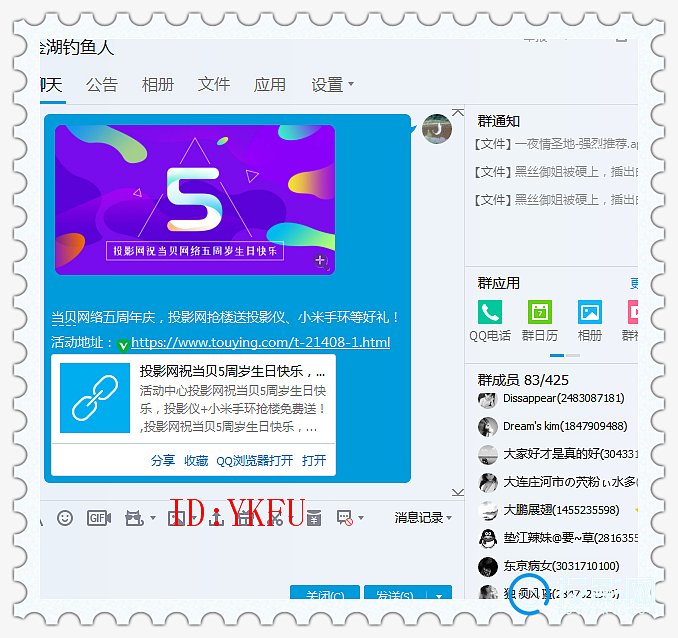Switch to the 相册 tab

pos(157,84)
